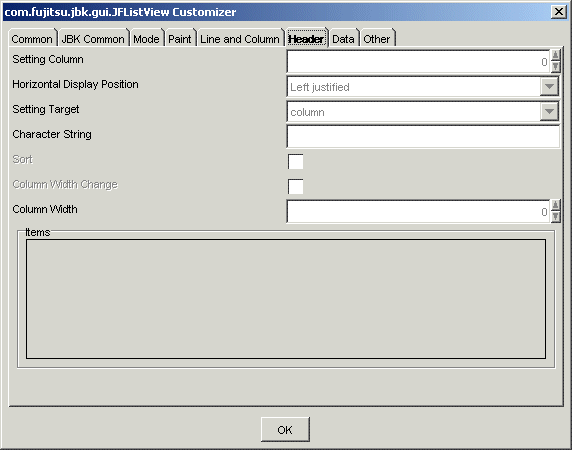Switch to the Data tab

pyautogui.click(x=343, y=38)
